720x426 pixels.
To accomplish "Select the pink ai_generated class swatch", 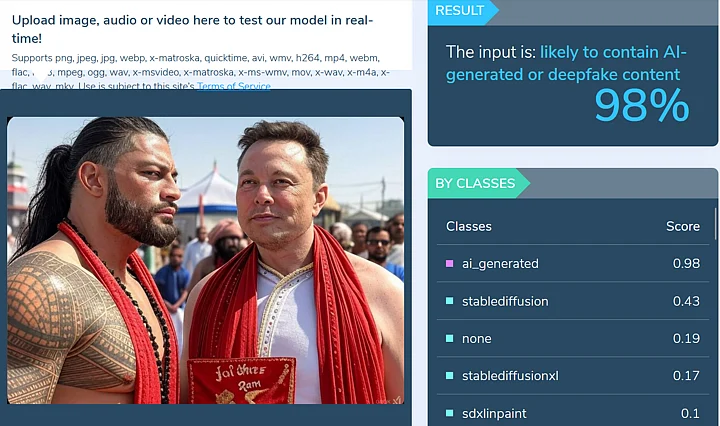I will click(450, 263).
